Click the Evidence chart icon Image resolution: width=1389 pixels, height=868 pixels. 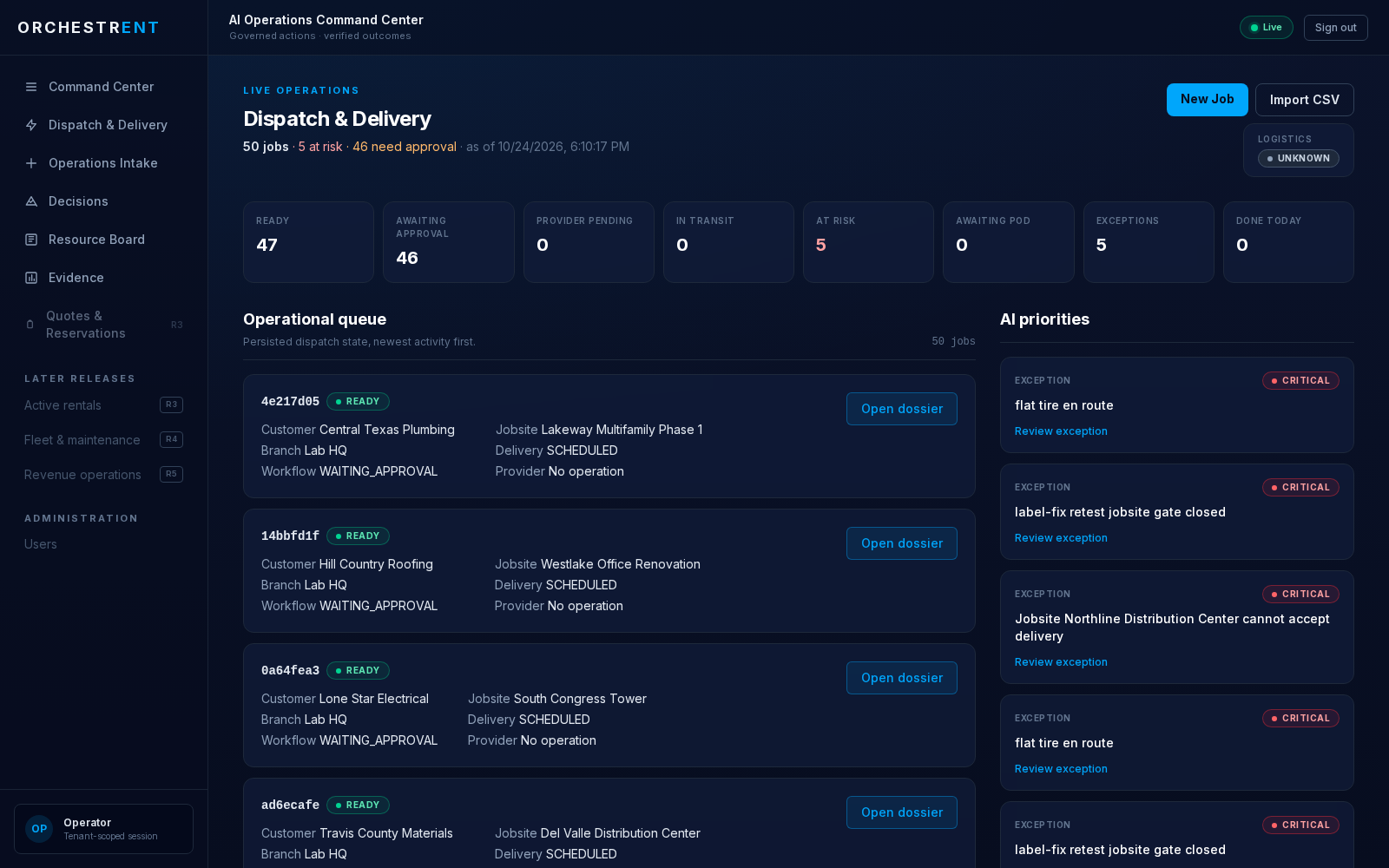pos(31,278)
